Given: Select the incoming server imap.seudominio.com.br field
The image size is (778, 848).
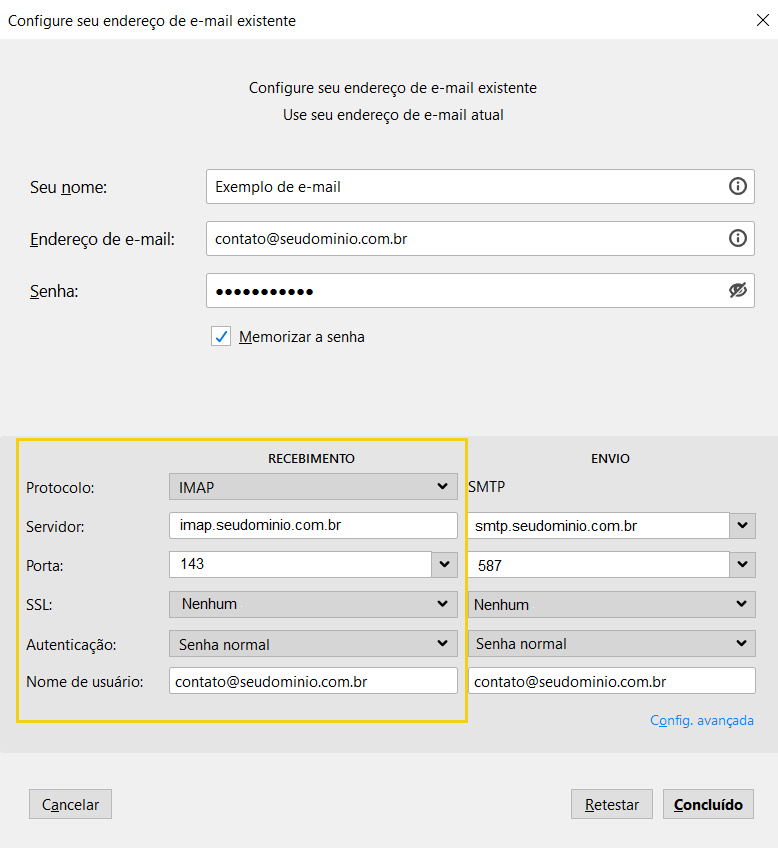Looking at the screenshot, I should 312,526.
